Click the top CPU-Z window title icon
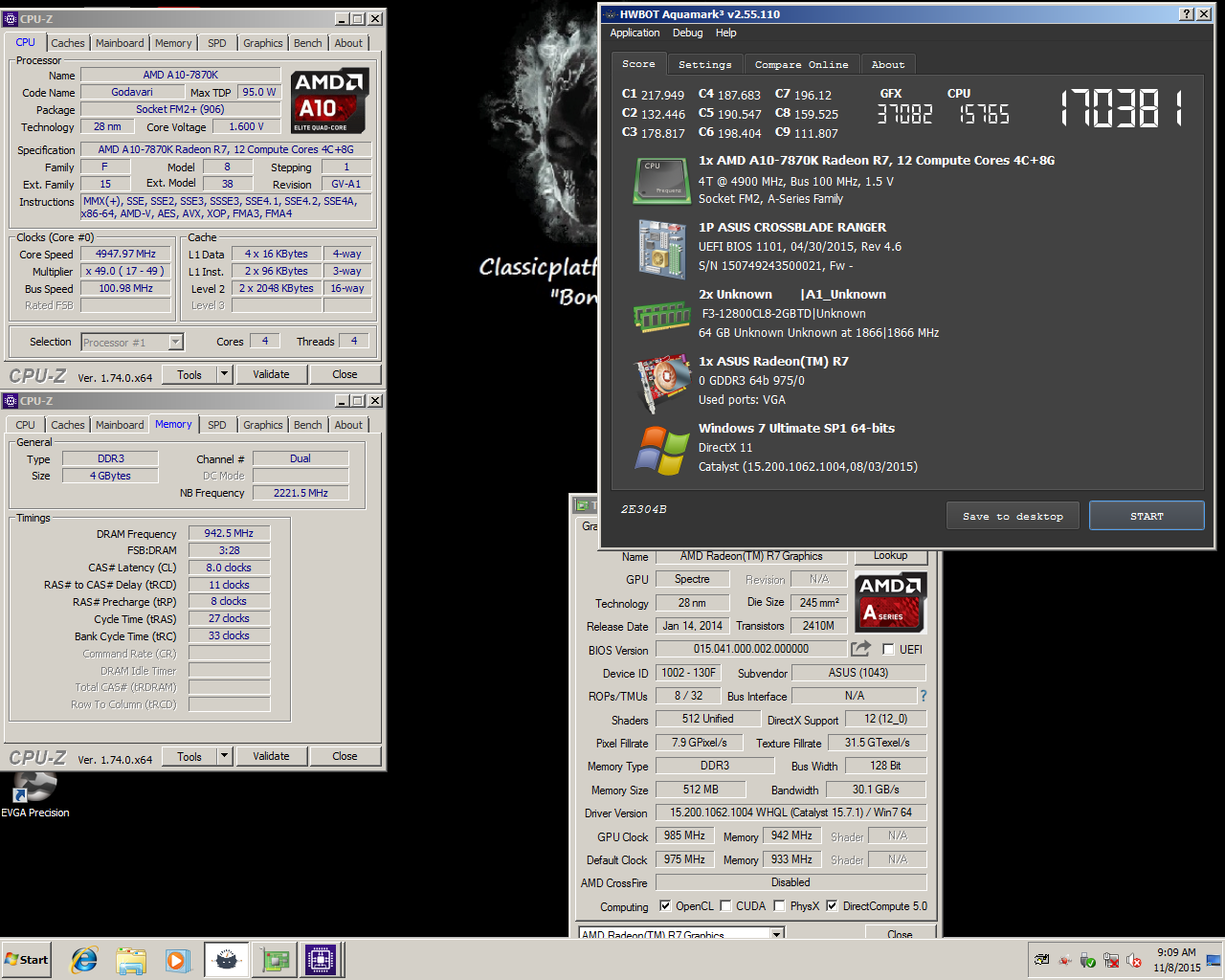 [11, 19]
